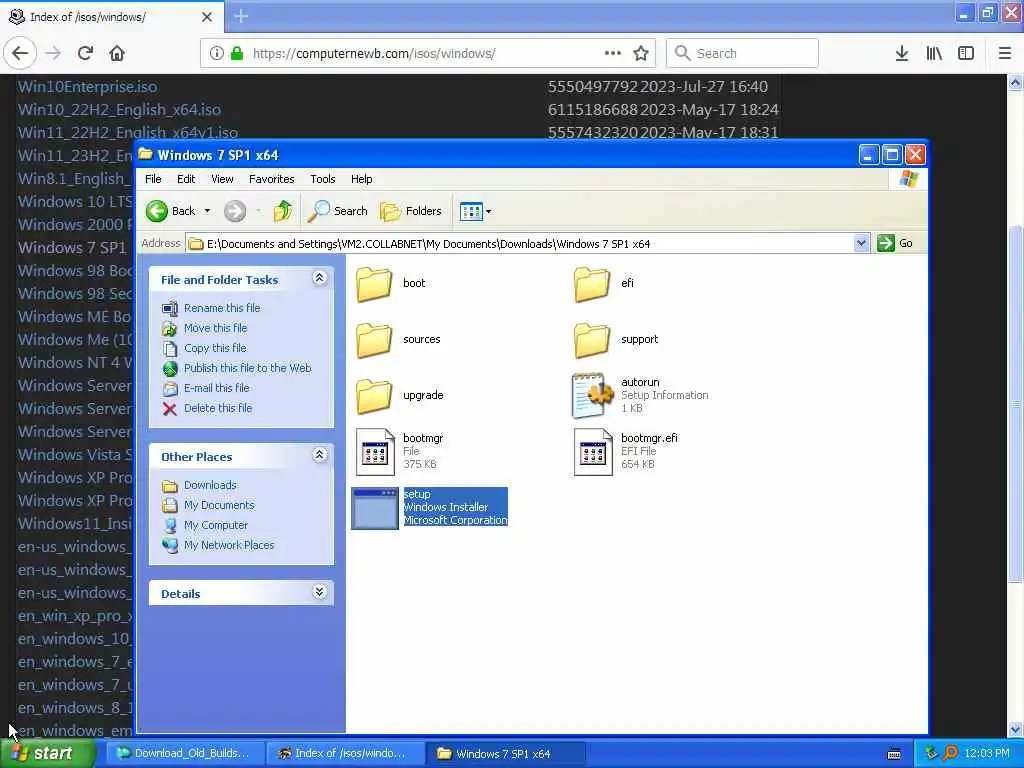
Task: Open the Help menu
Action: 361,179
